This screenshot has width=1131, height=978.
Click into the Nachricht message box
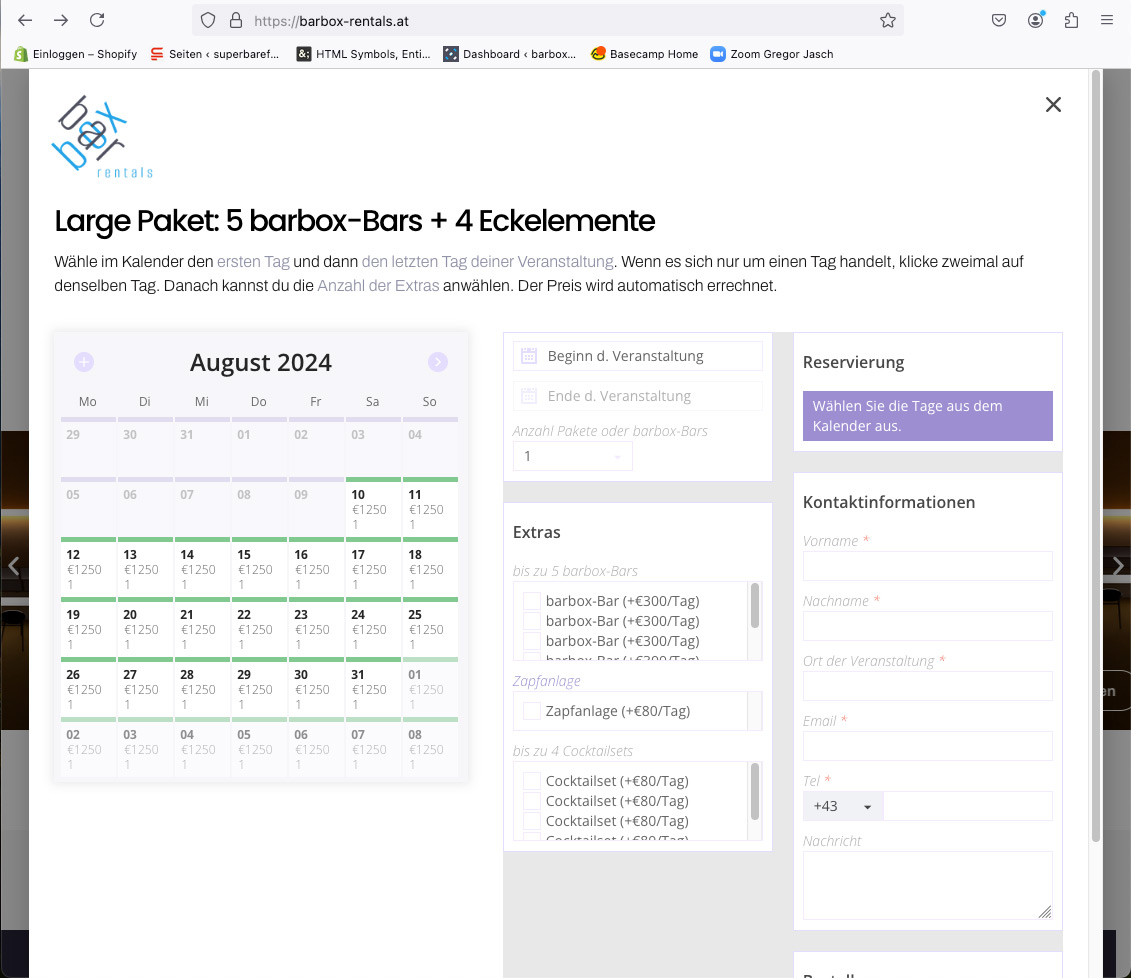(x=928, y=886)
